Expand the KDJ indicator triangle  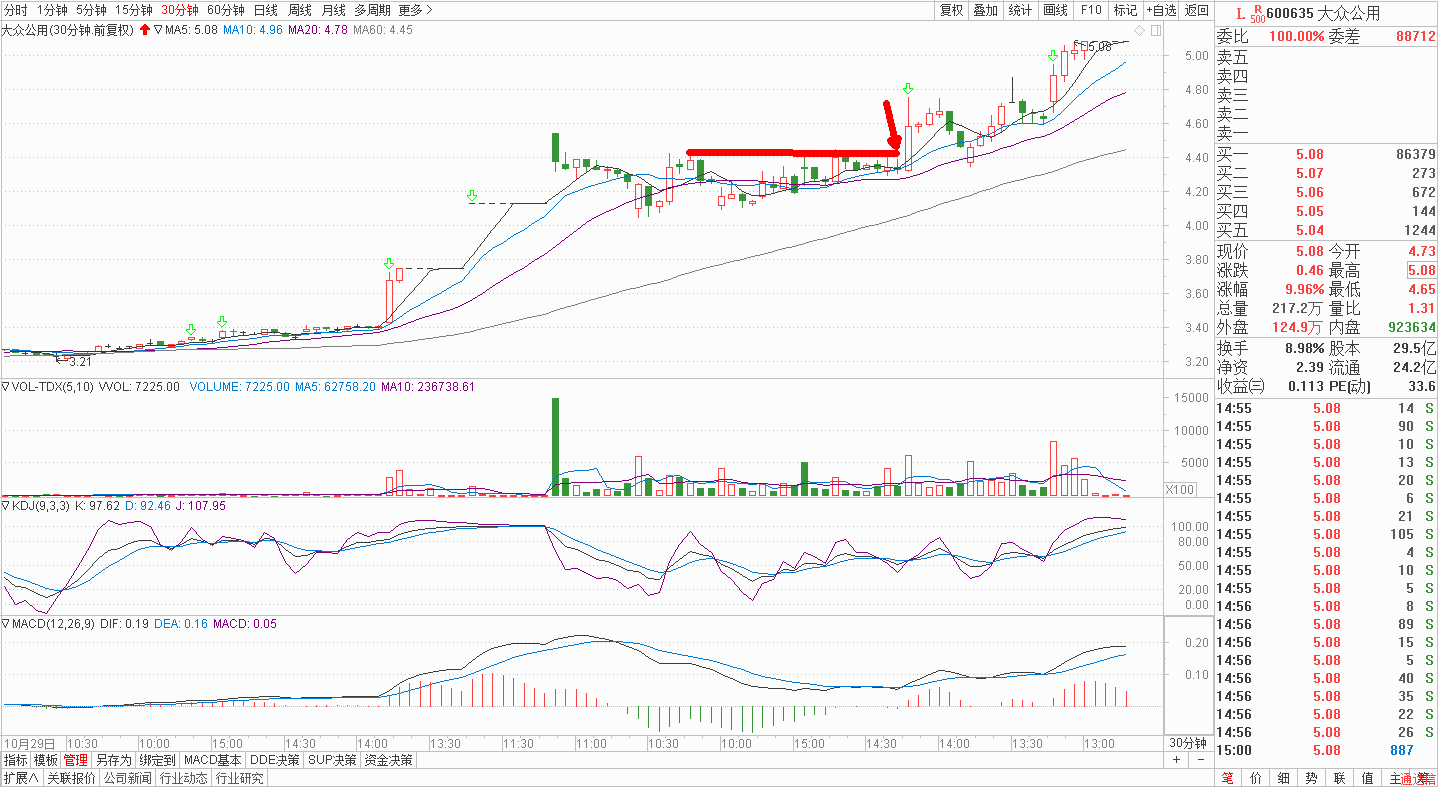(x=5, y=506)
